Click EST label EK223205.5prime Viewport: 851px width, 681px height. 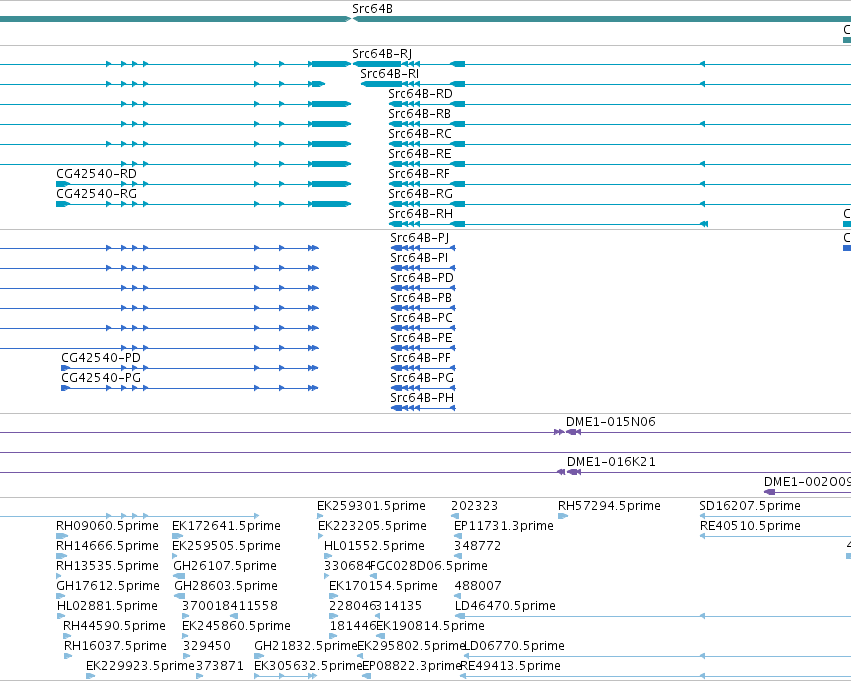tap(372, 526)
